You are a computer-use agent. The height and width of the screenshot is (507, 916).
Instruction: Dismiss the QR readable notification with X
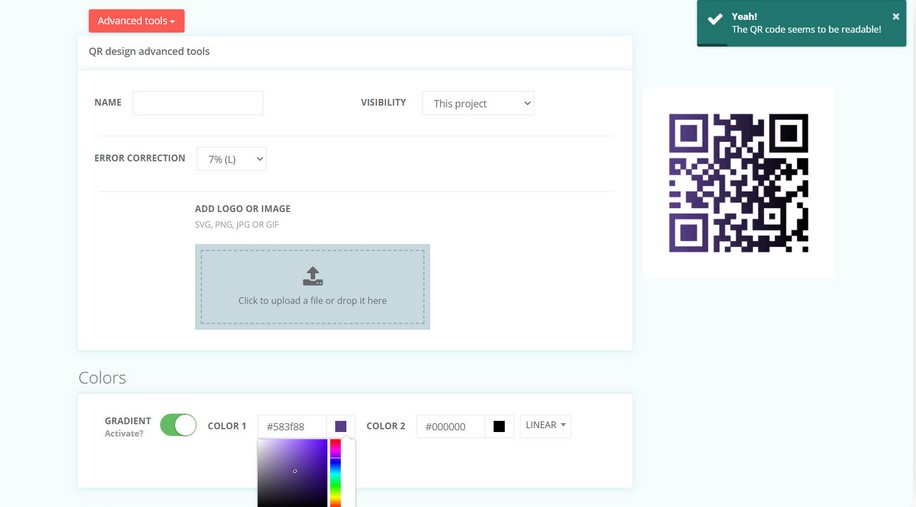pyautogui.click(x=895, y=17)
